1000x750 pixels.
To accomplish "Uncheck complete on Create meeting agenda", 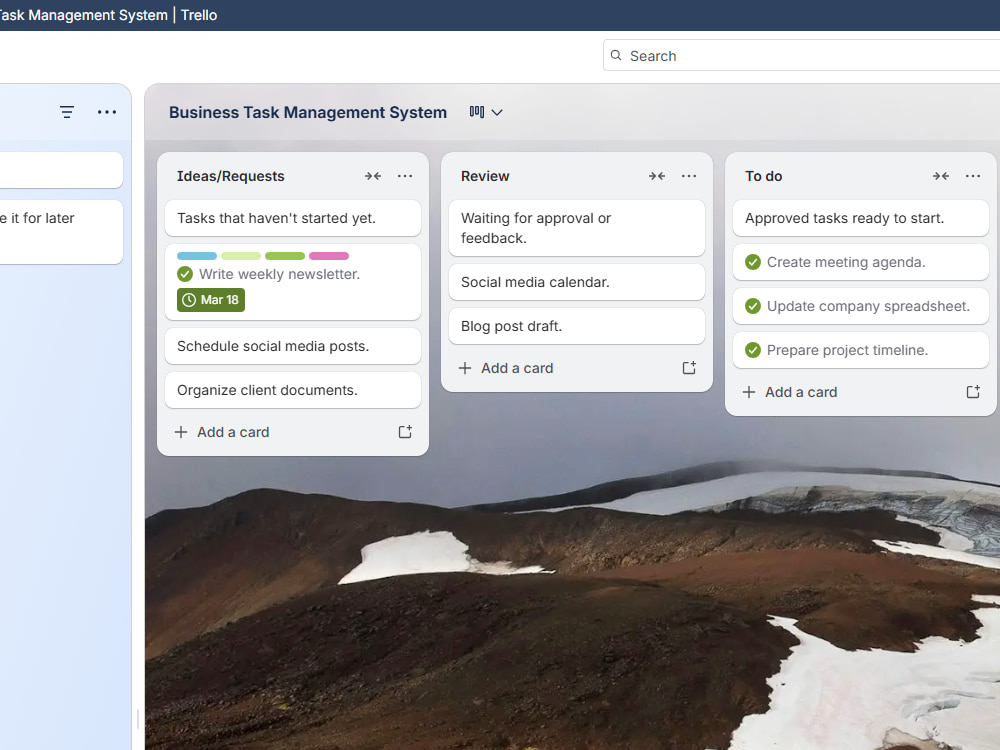I will pos(753,262).
